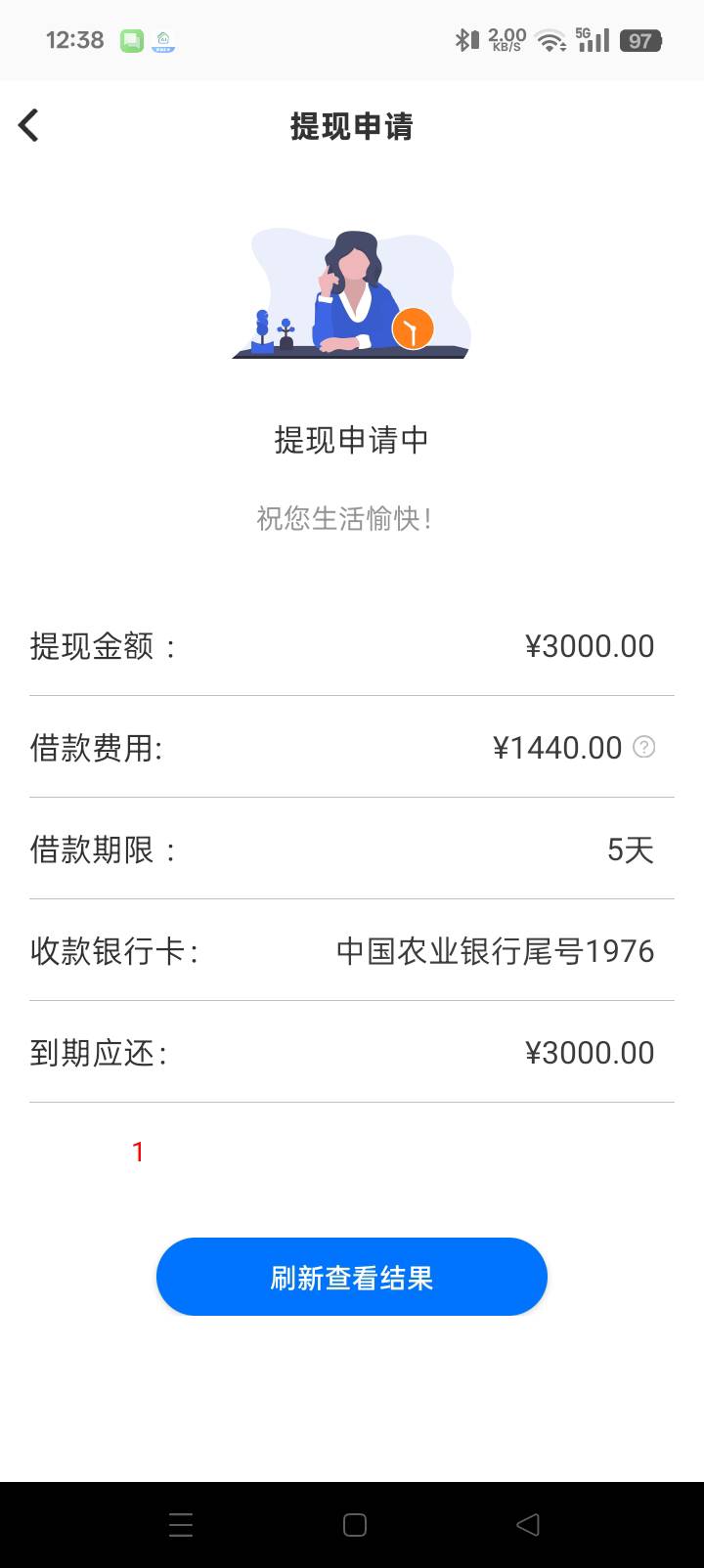704x1568 pixels.
Task: Tap the battery level indicator
Action: point(640,41)
